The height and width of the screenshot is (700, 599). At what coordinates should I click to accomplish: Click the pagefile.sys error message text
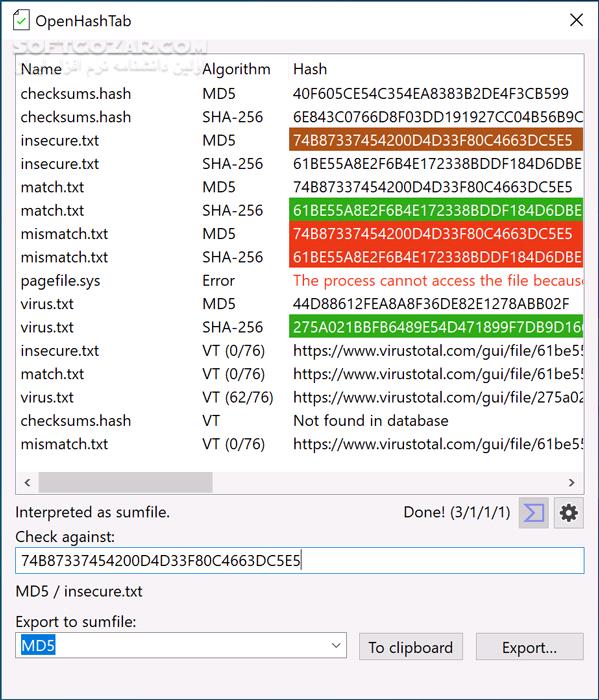tap(438, 280)
